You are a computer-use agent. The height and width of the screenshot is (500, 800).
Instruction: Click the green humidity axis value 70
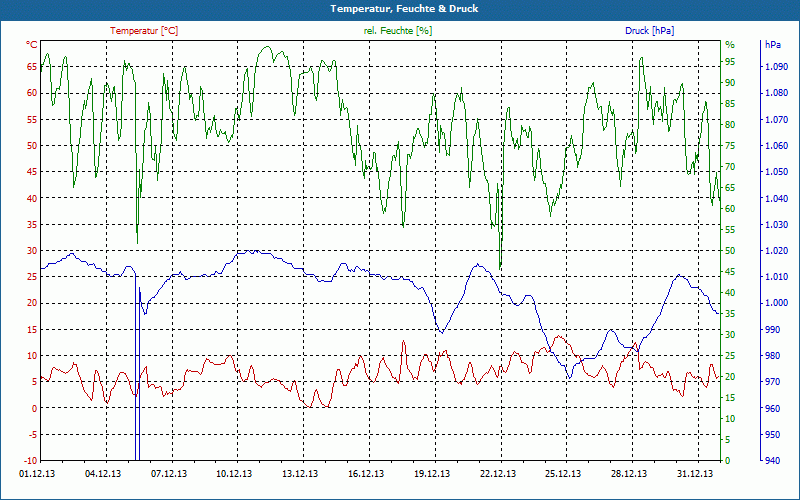point(730,166)
